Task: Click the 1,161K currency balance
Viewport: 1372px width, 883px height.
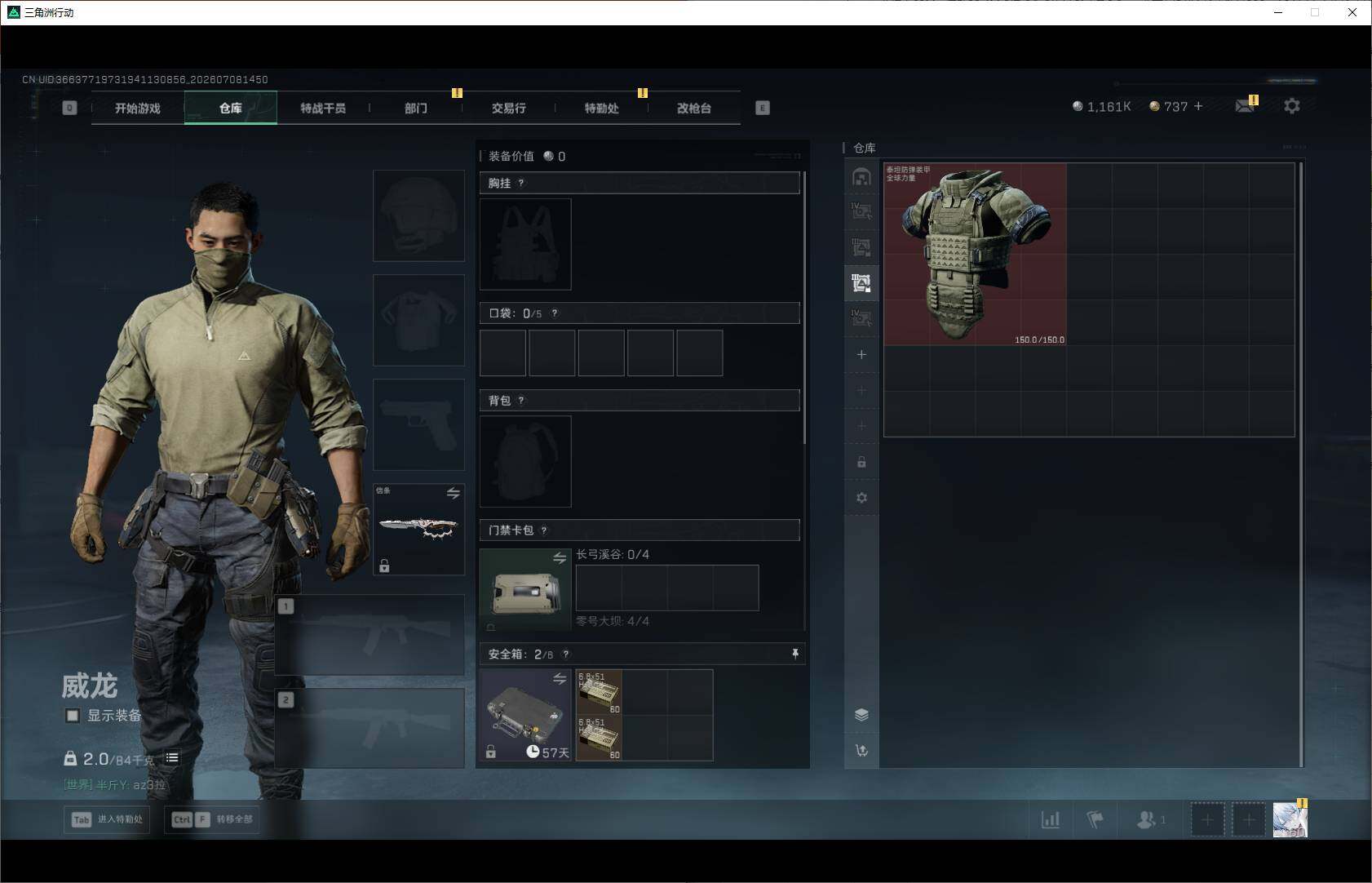Action: 1102,107
